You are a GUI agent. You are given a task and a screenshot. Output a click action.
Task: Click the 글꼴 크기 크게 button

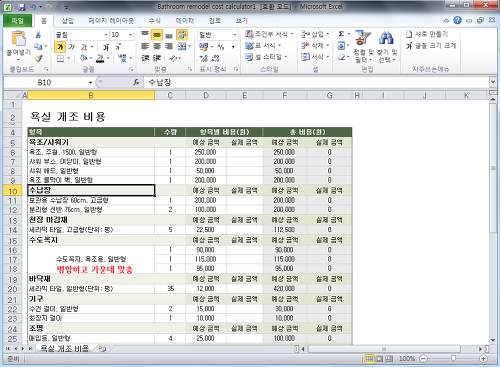pos(431,46)
